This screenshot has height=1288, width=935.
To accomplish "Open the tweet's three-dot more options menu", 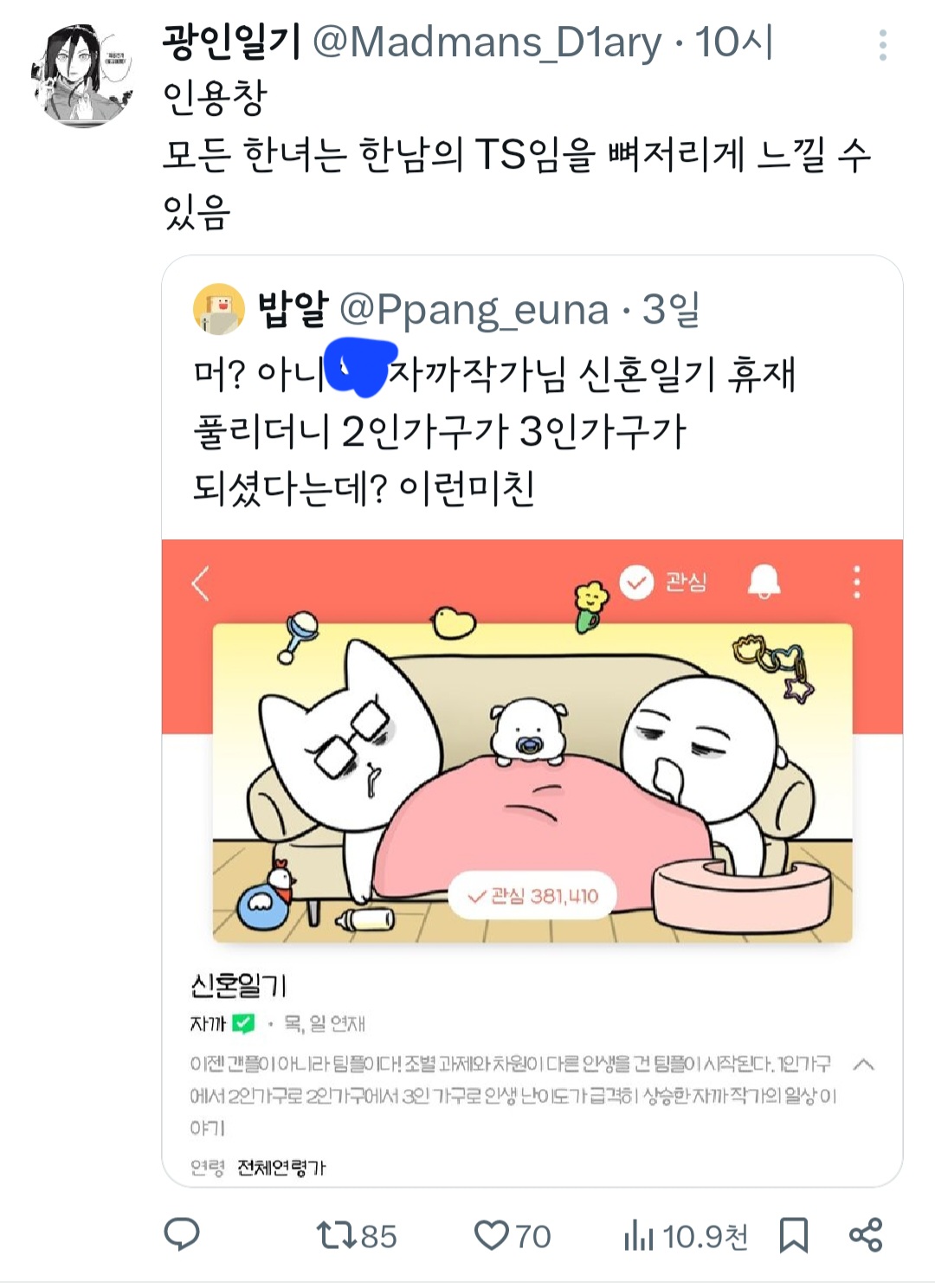I will (882, 45).
